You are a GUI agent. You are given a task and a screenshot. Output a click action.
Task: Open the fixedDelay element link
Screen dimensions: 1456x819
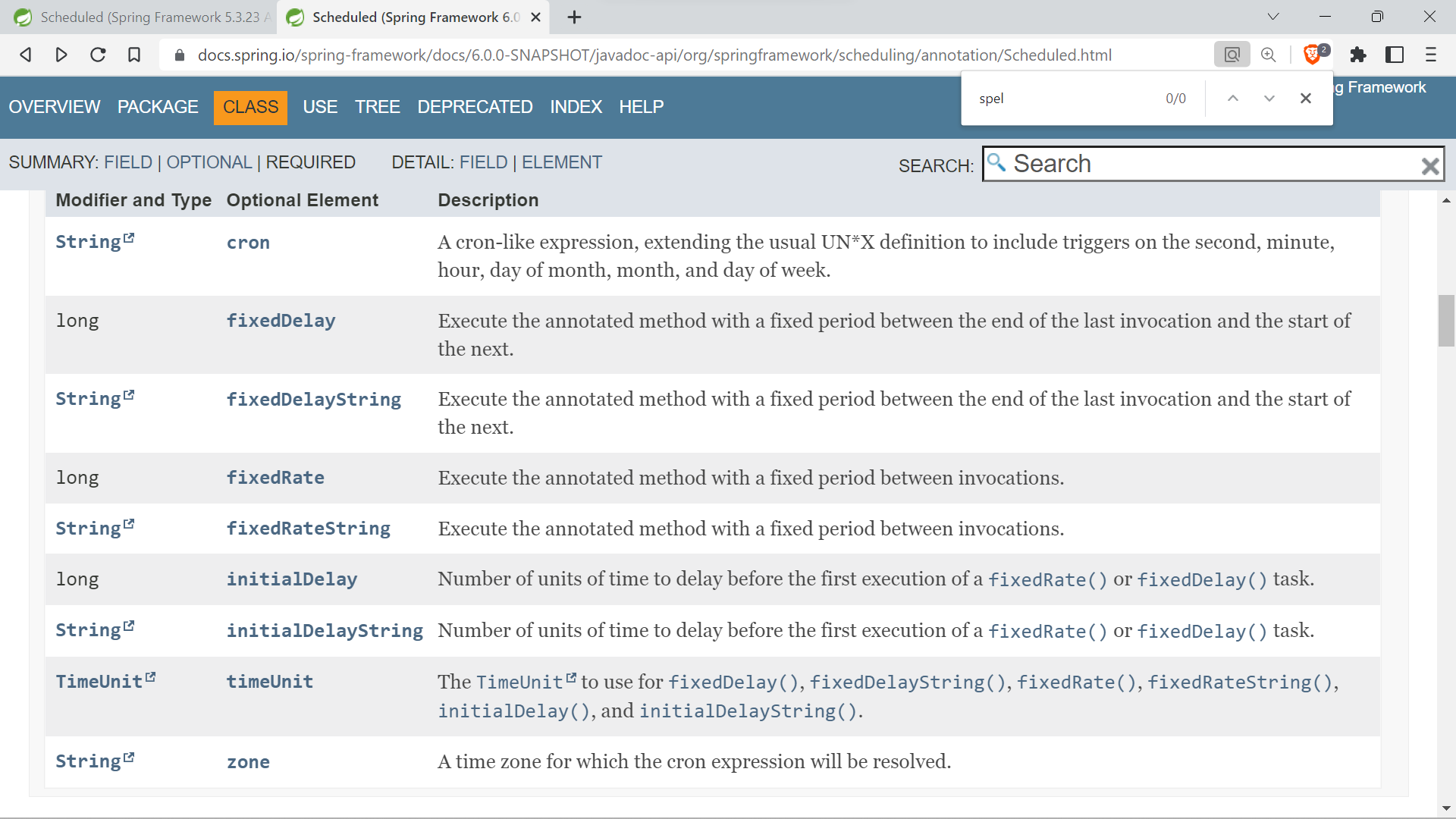(x=281, y=321)
